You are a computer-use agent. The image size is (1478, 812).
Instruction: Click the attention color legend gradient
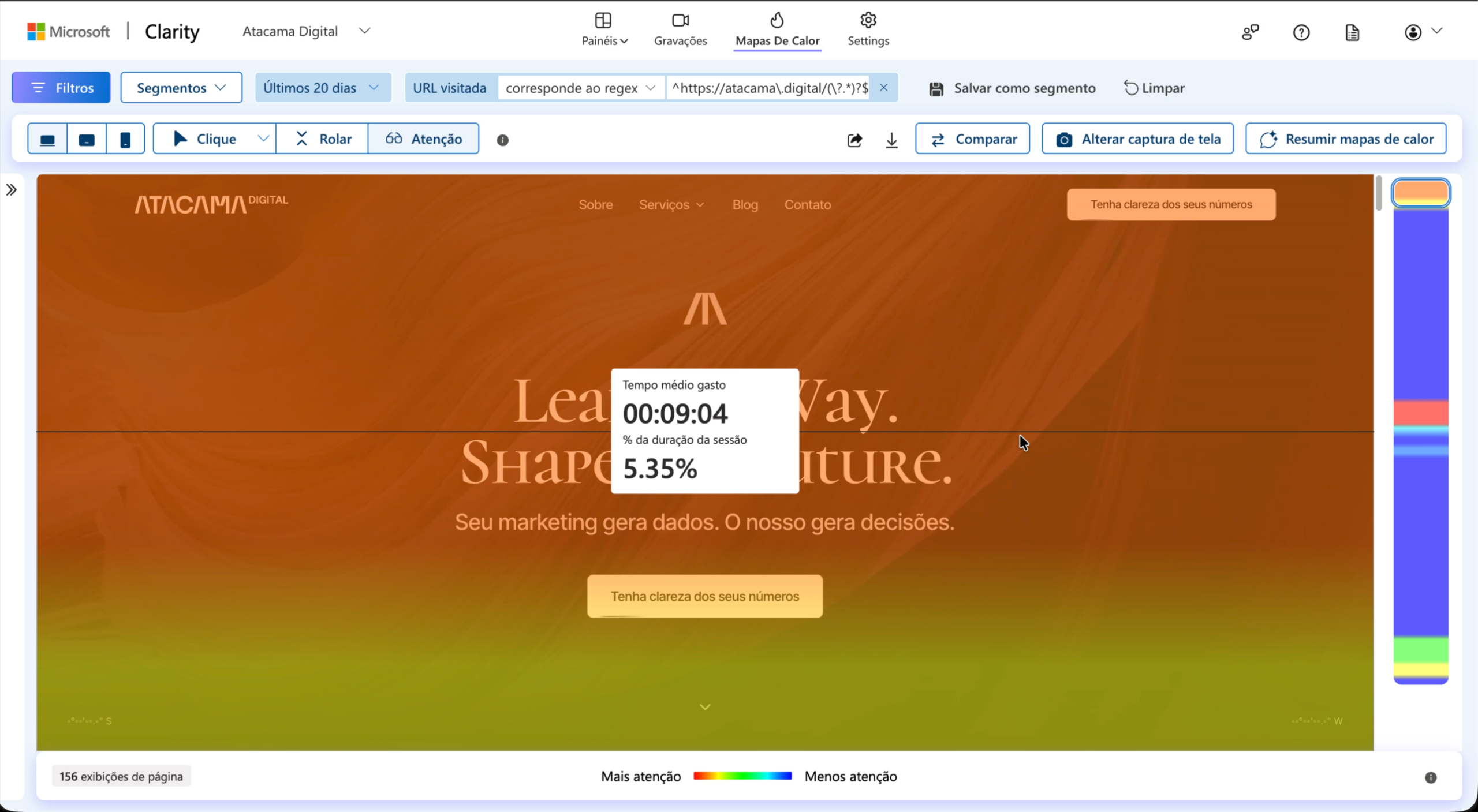coord(742,776)
